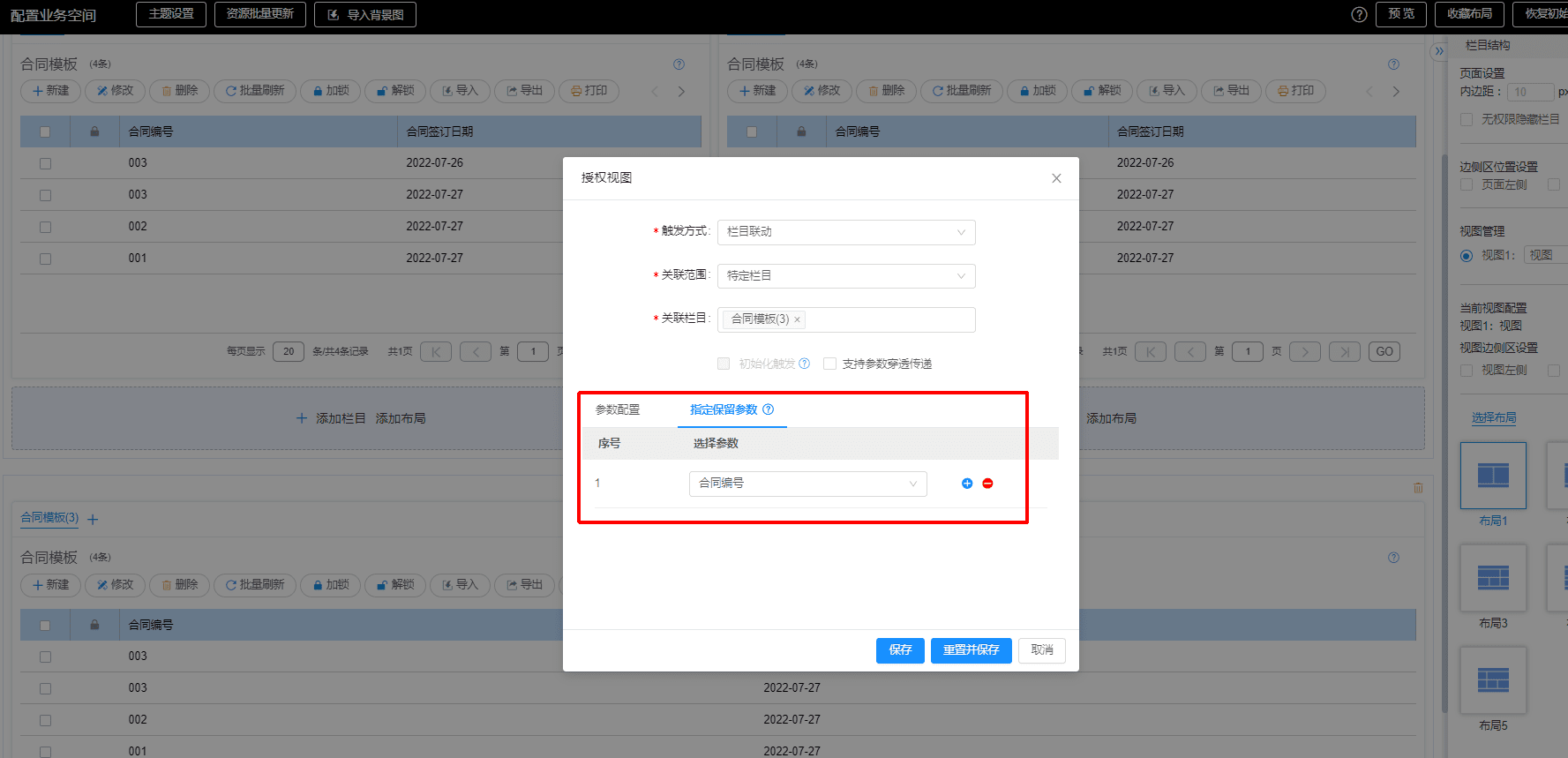This screenshot has width=1568, height=758.
Task: Click the lock column icon in the bottom table header
Action: click(x=94, y=625)
